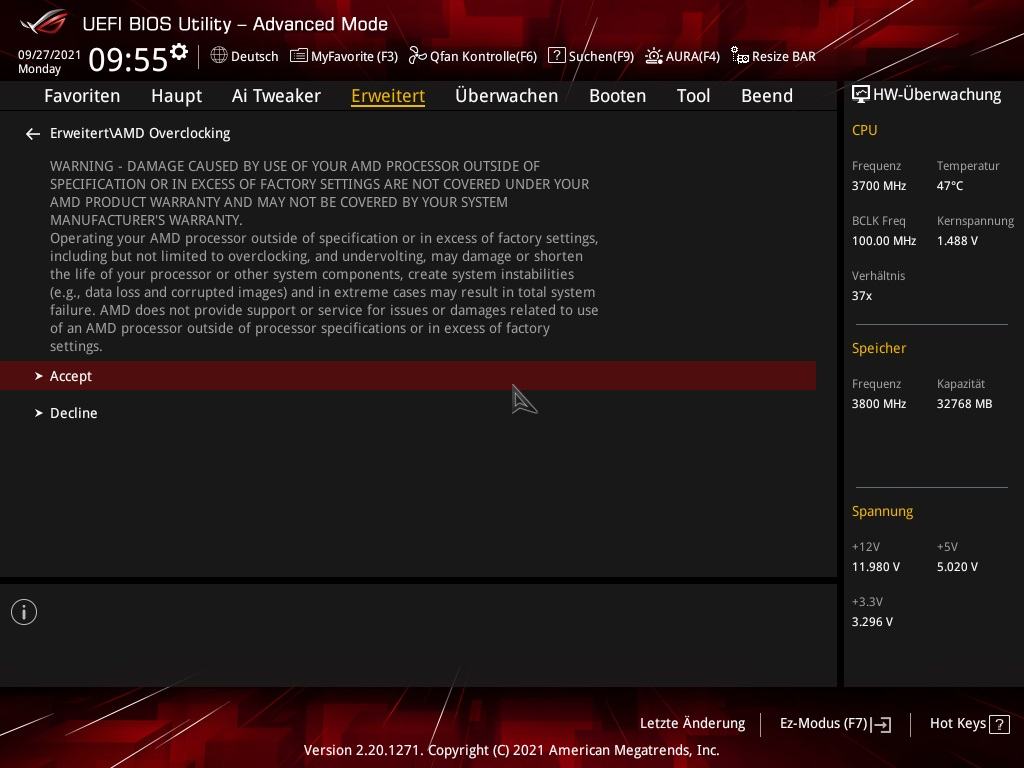This screenshot has height=768, width=1024.
Task: Click the Resize BAR icon
Action: coord(739,56)
